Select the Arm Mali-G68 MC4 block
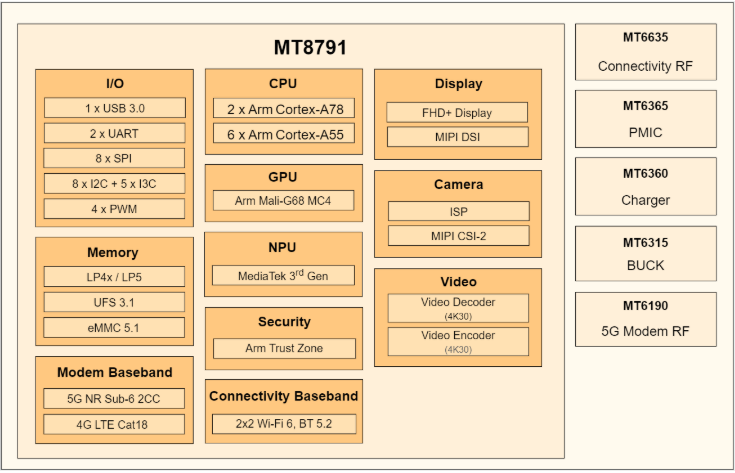 click(x=283, y=201)
